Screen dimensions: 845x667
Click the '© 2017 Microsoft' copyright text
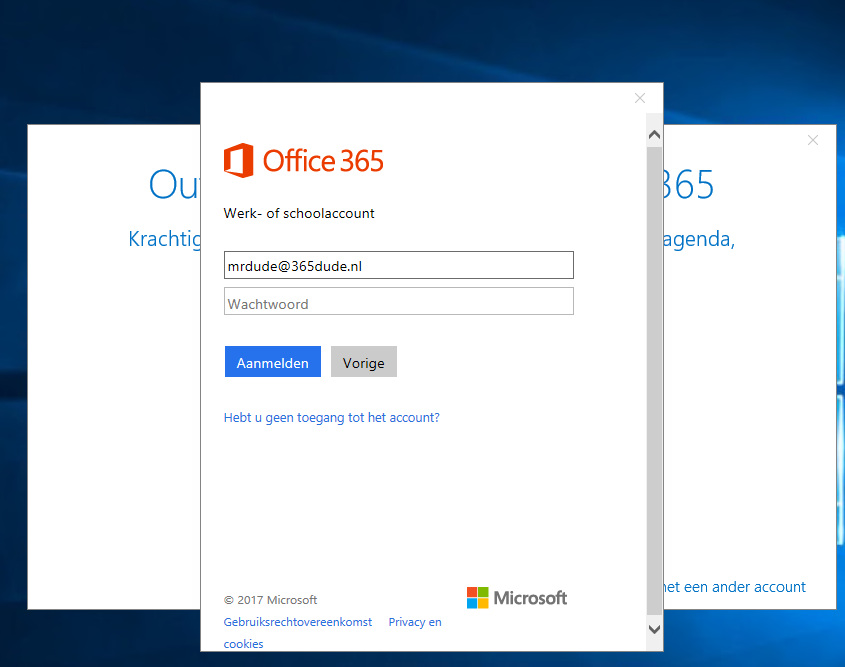coord(270,600)
